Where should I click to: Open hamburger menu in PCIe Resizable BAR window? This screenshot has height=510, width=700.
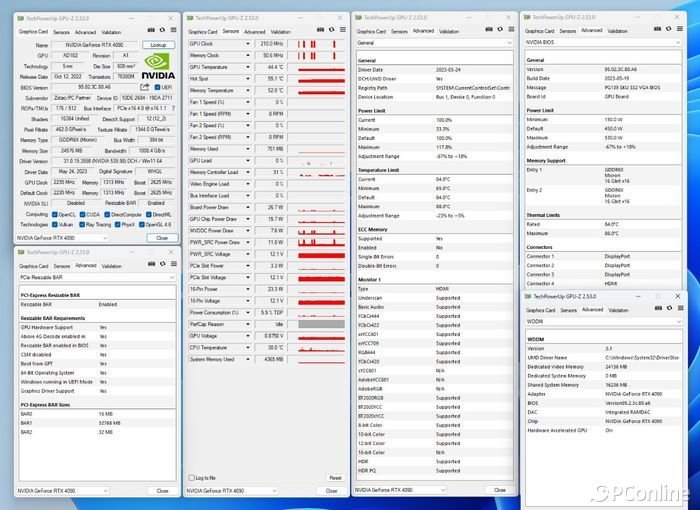click(174, 264)
